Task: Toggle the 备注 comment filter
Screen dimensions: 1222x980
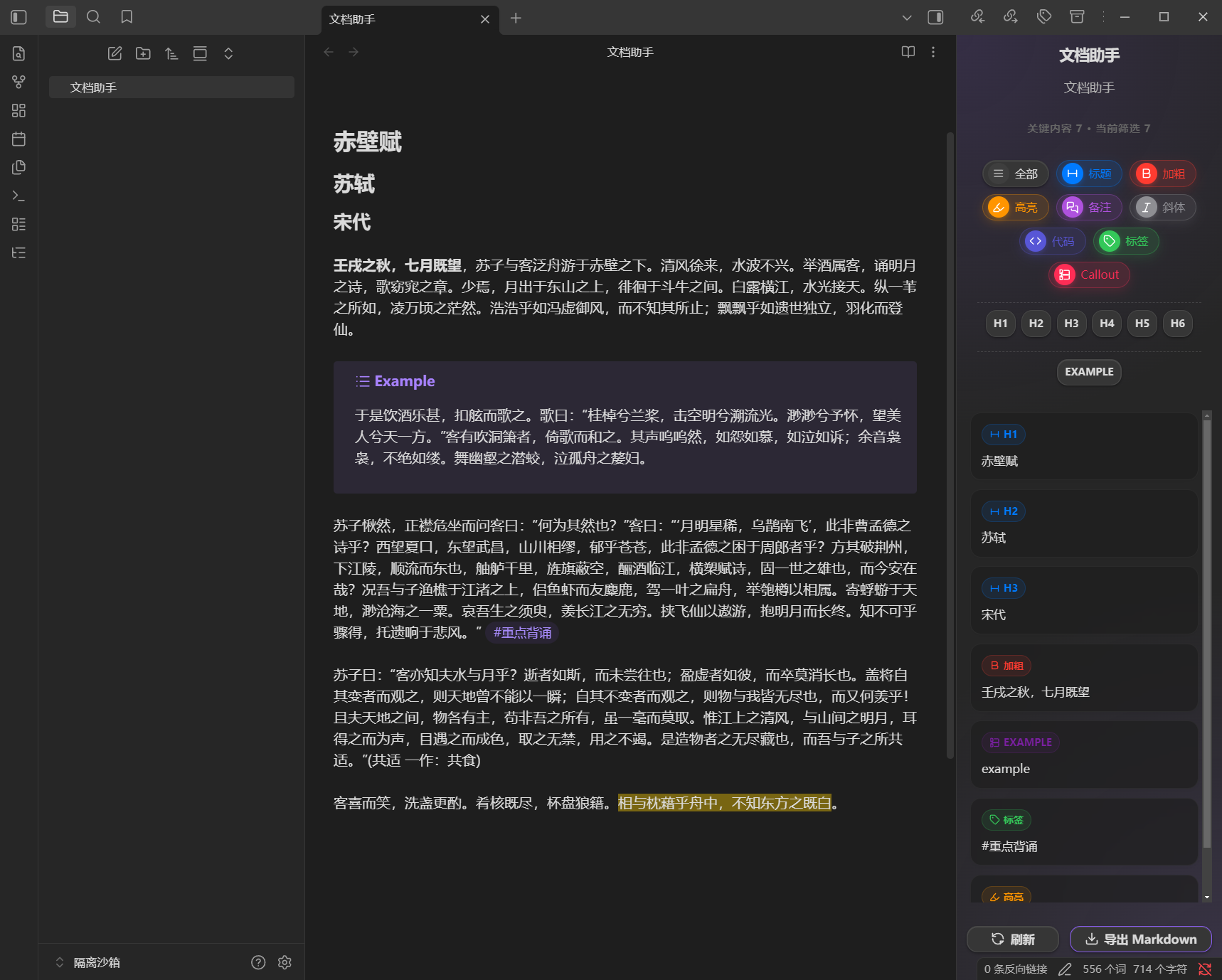Action: 1088,208
